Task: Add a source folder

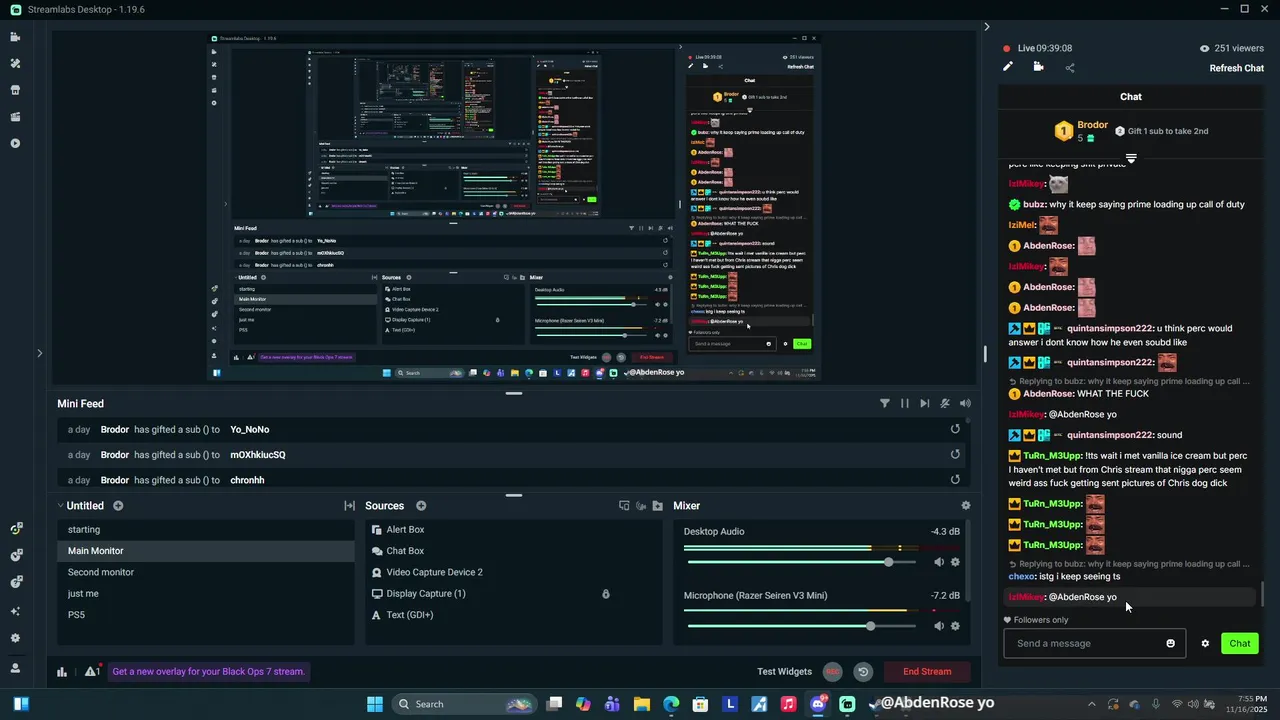Action: [x=657, y=506]
